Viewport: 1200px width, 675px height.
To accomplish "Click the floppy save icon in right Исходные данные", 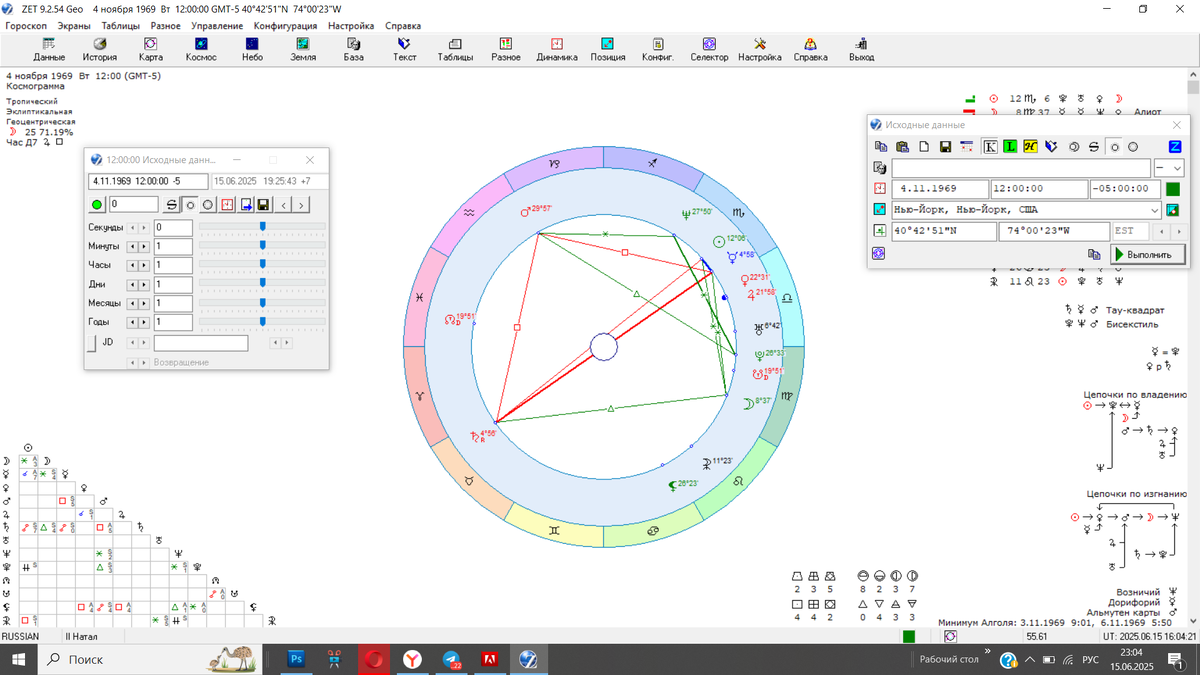I will click(945, 147).
